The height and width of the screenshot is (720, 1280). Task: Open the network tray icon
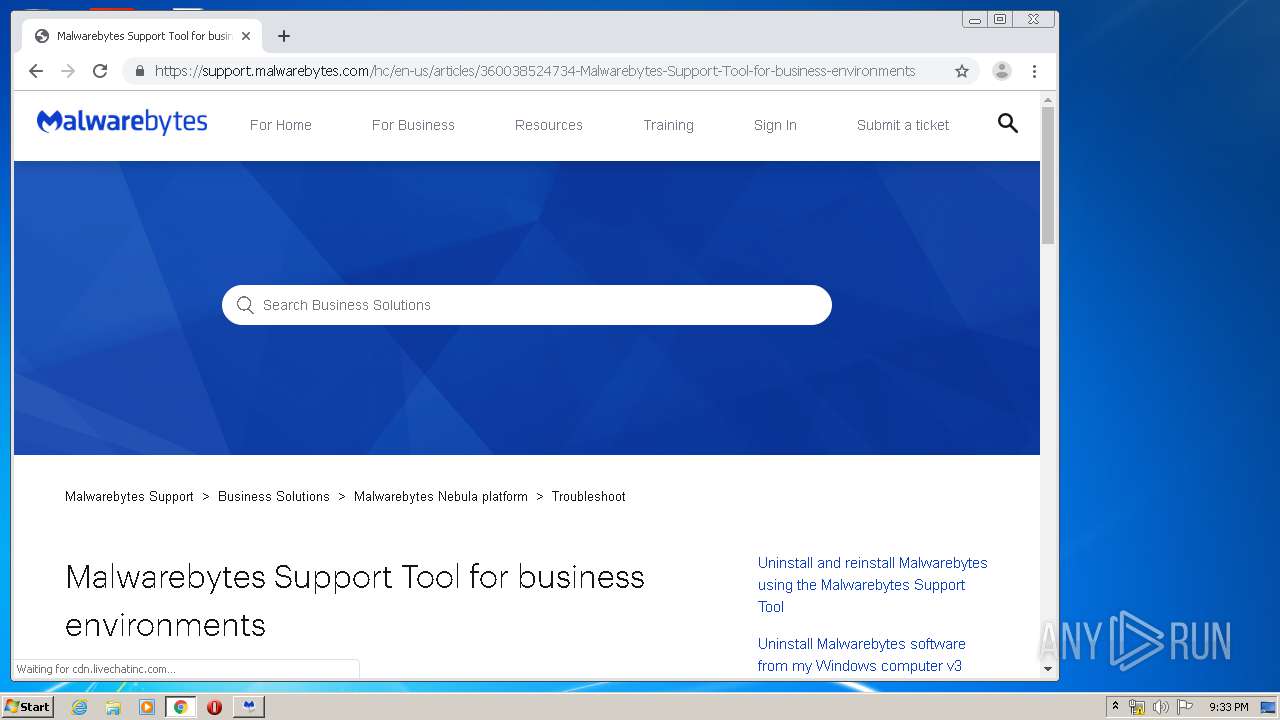(x=1137, y=707)
